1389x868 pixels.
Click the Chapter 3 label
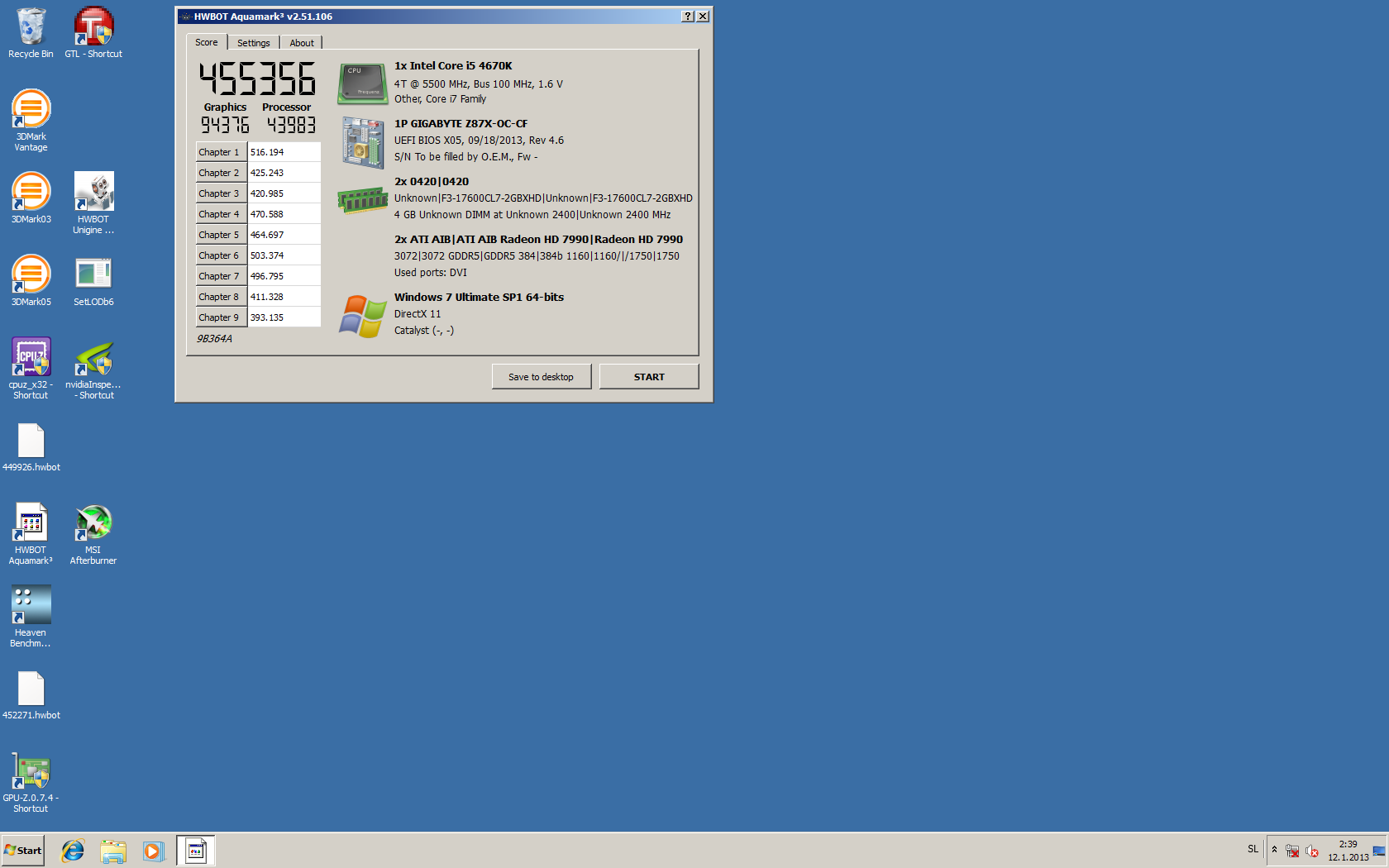[221, 193]
